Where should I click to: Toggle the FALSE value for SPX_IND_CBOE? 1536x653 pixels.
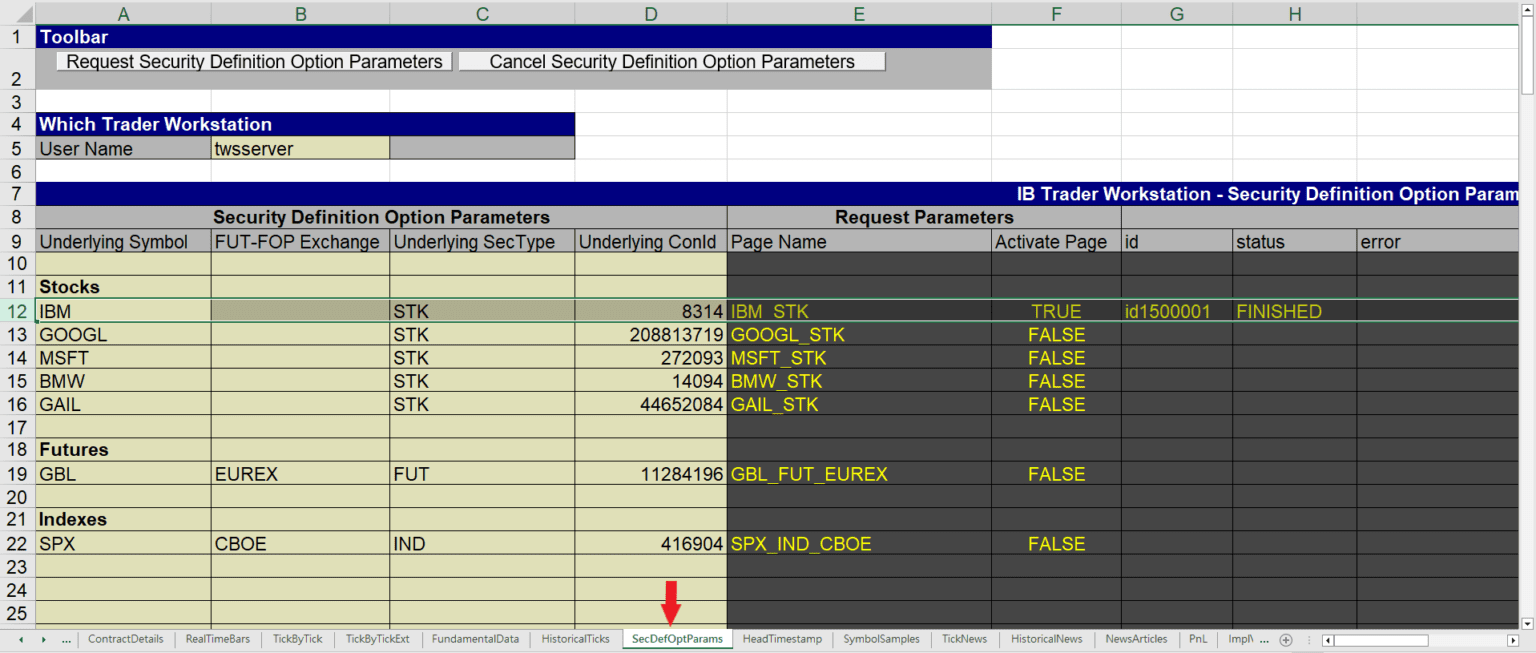1056,543
